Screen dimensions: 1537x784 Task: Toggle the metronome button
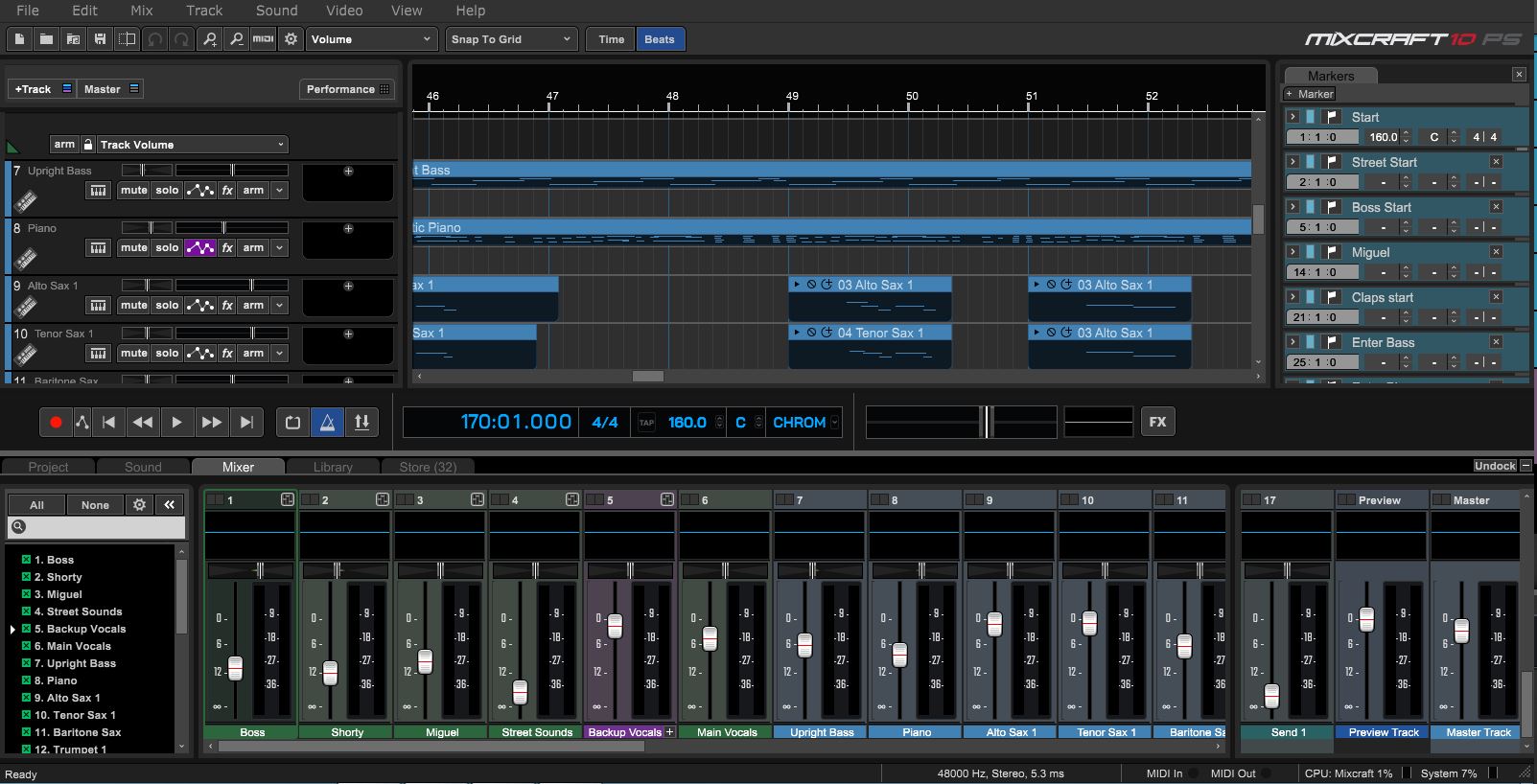(327, 422)
